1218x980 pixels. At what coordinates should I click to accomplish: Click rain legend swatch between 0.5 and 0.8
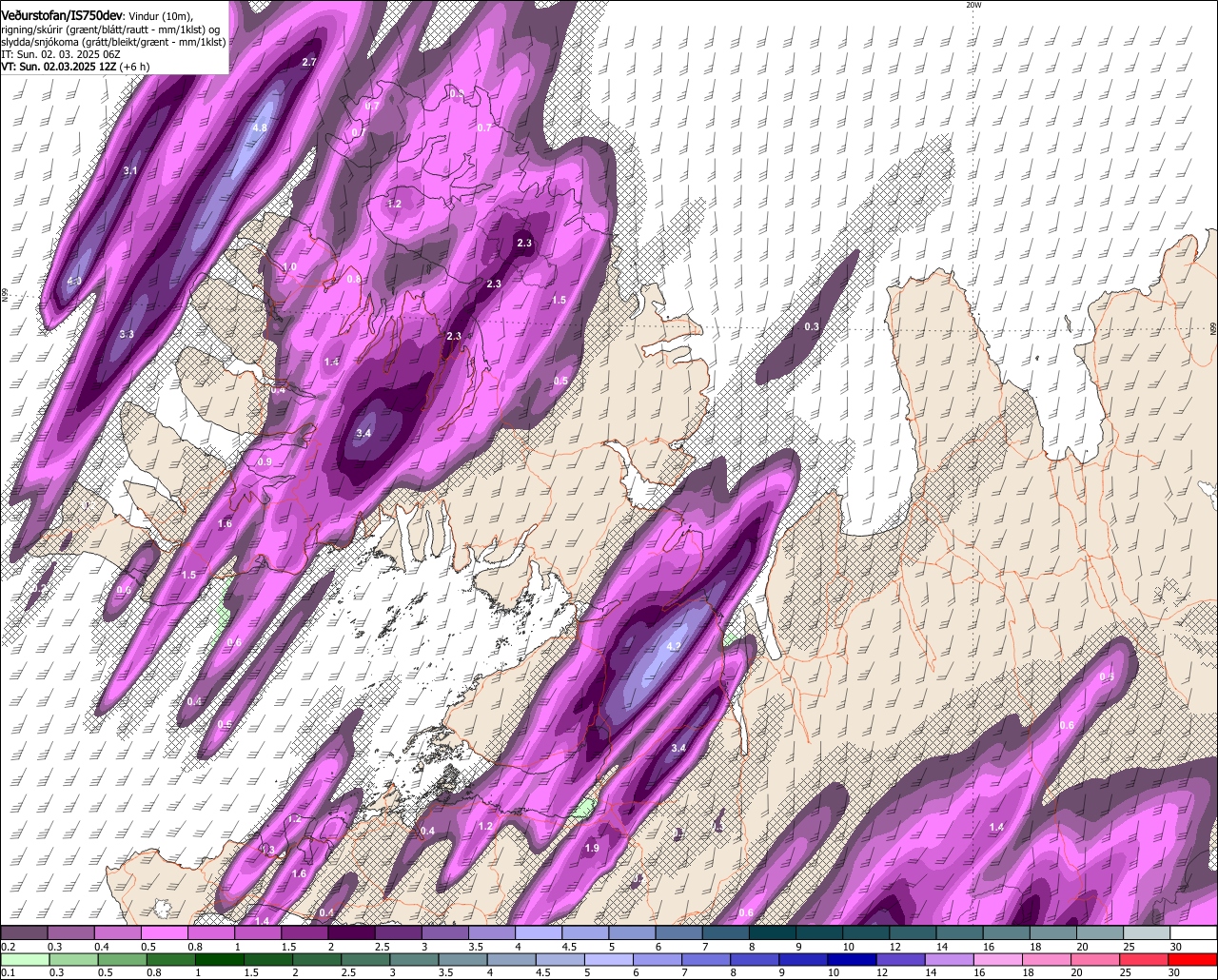pyautogui.click(x=123, y=960)
